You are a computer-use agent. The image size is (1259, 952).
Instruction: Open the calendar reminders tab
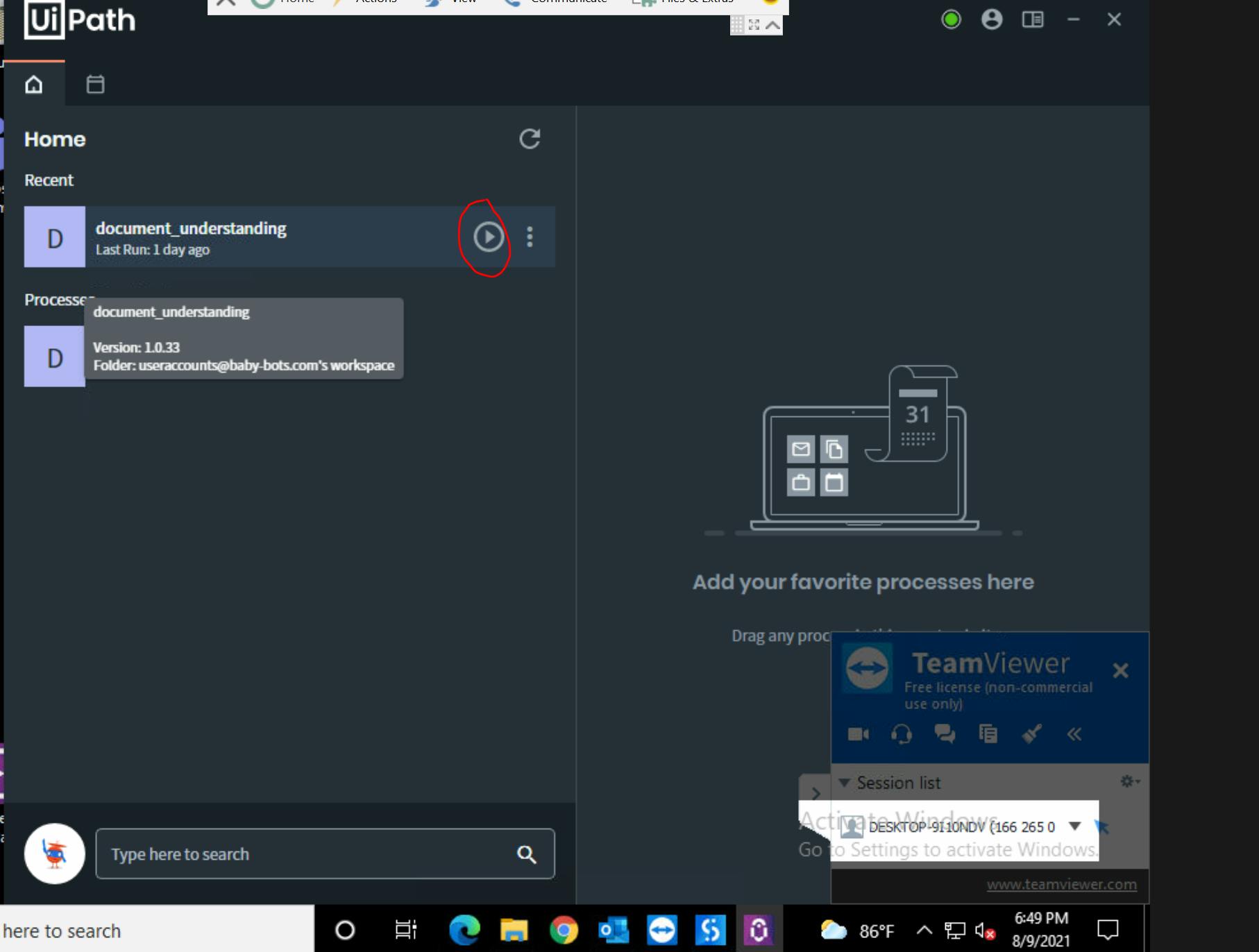click(95, 85)
